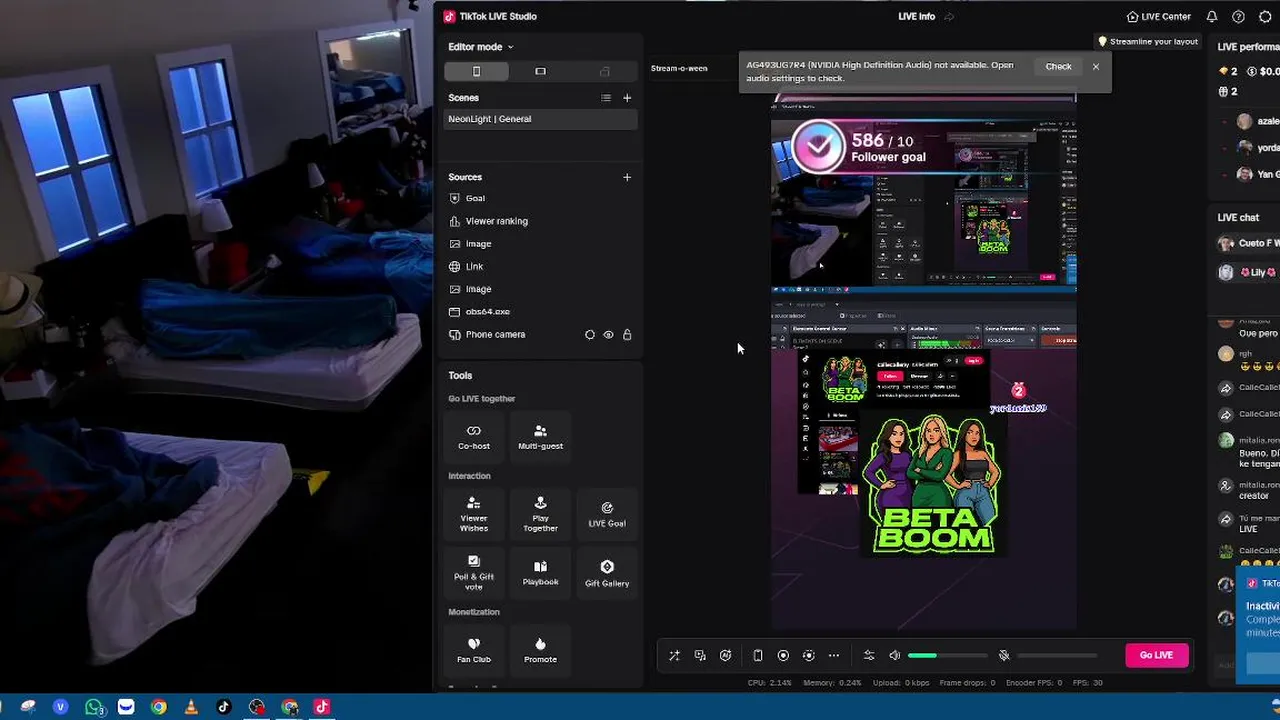Toggle lock on Phone camera source
The image size is (1280, 720).
(x=627, y=335)
